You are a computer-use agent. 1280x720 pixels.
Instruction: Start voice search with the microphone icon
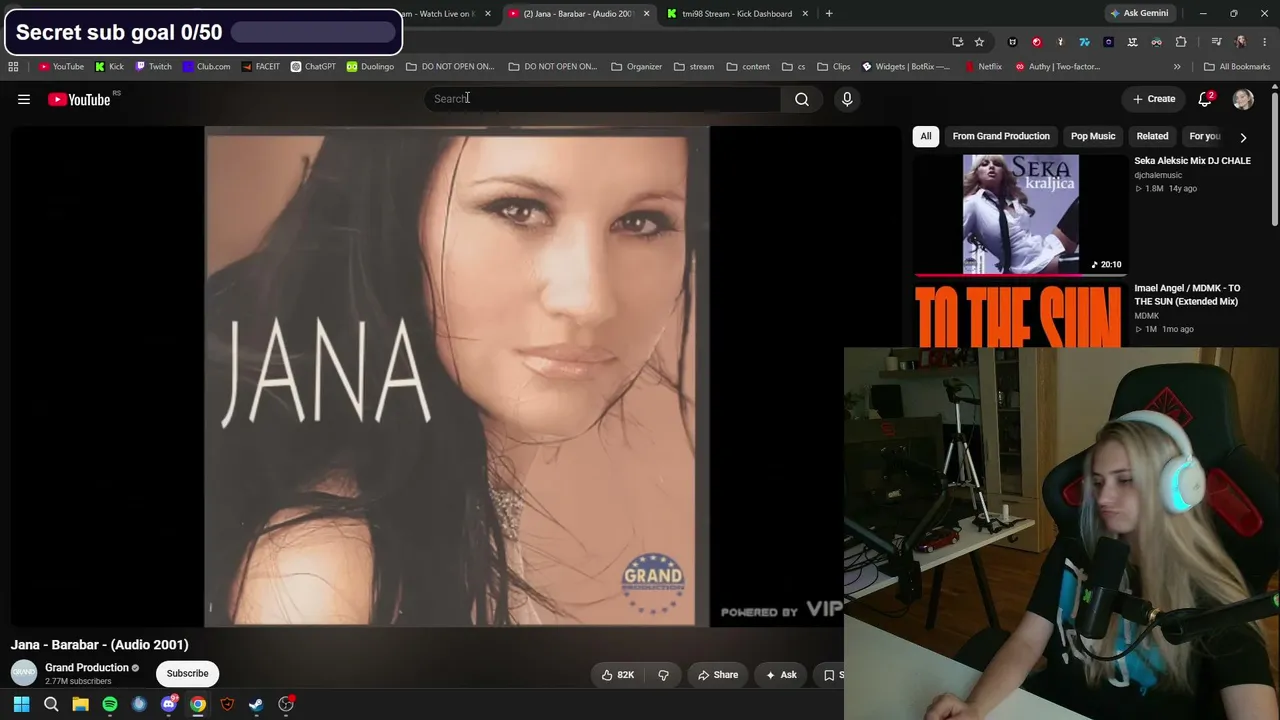pyautogui.click(x=847, y=99)
